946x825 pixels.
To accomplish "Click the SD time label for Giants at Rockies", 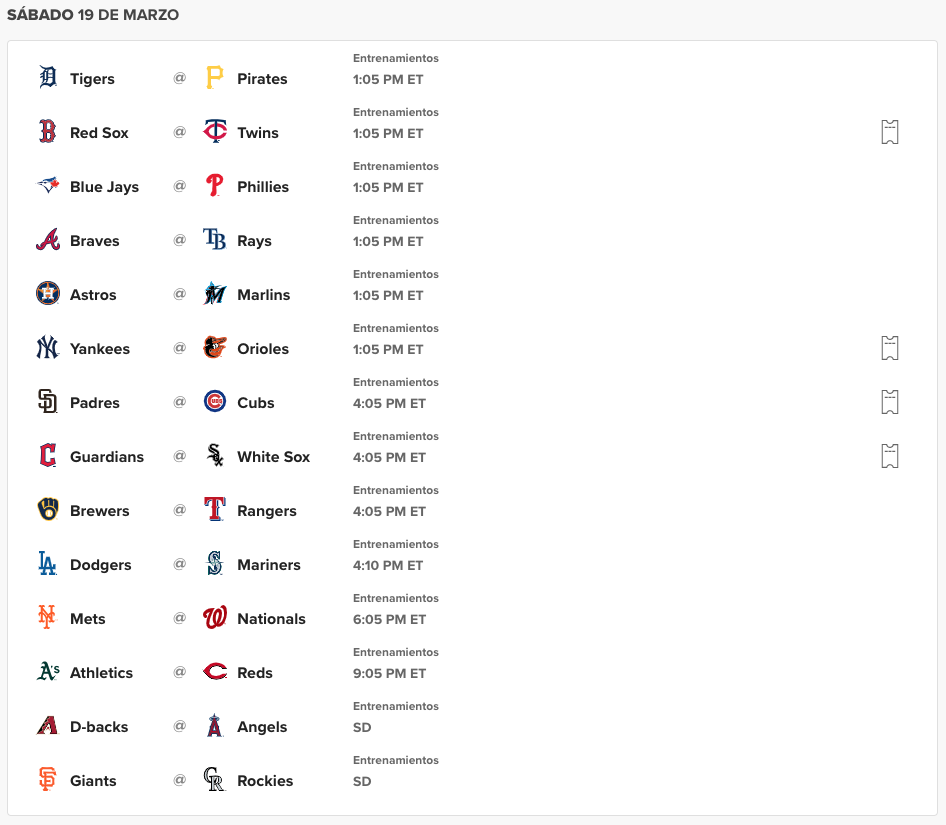I will 361,781.
